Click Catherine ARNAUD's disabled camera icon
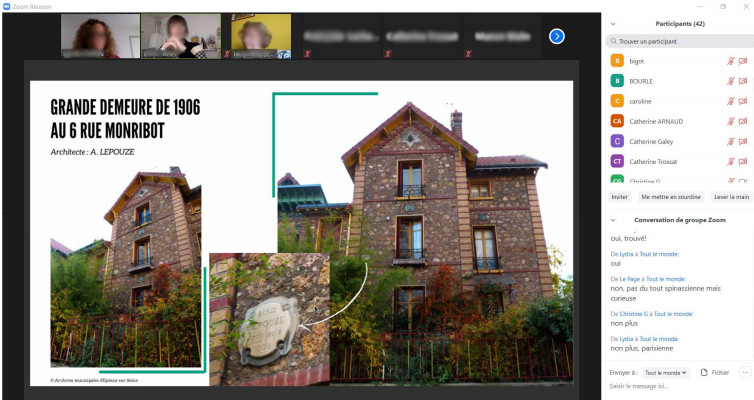The width and height of the screenshot is (754, 400). point(743,122)
